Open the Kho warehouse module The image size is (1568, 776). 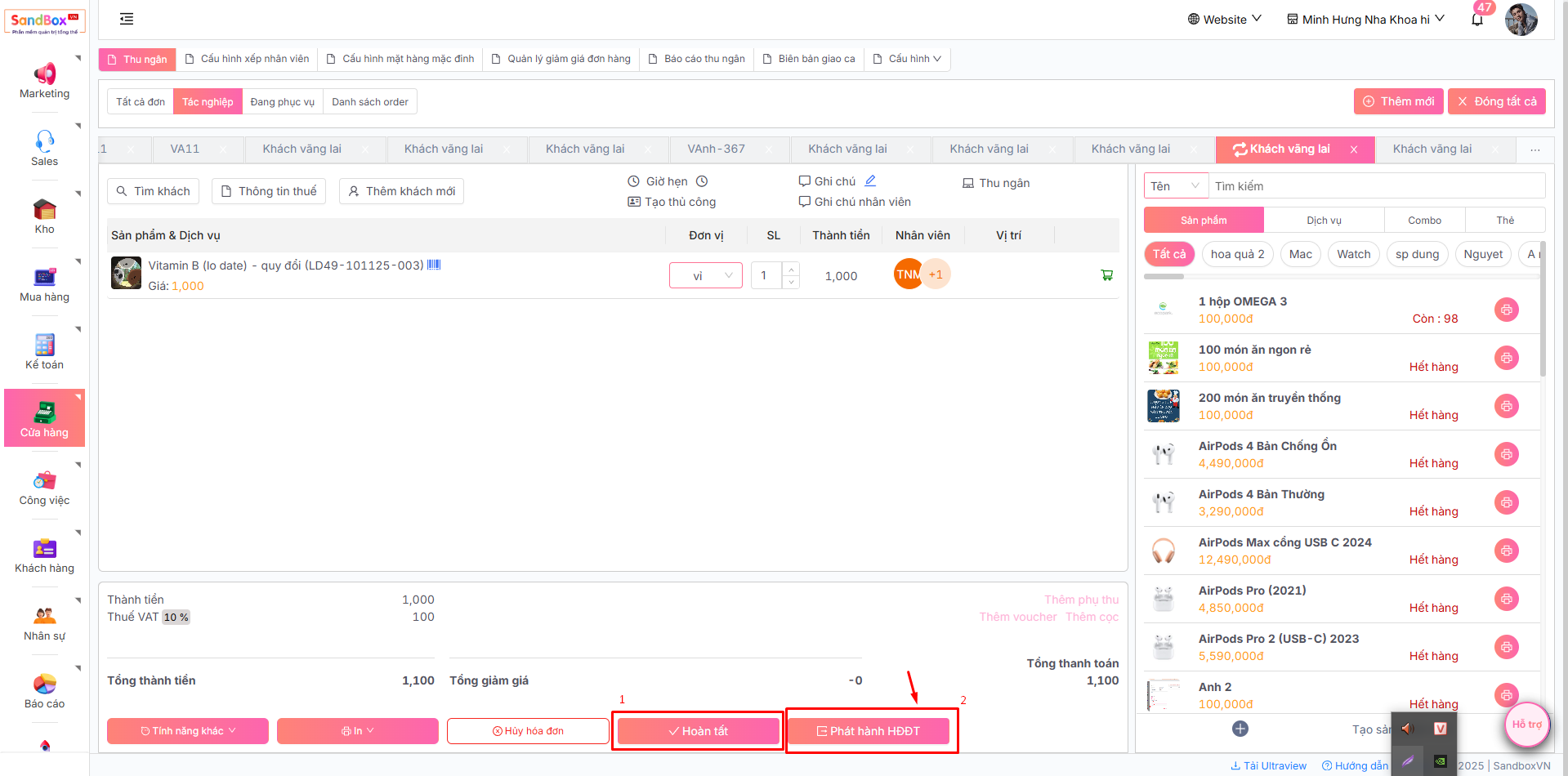pyautogui.click(x=44, y=216)
